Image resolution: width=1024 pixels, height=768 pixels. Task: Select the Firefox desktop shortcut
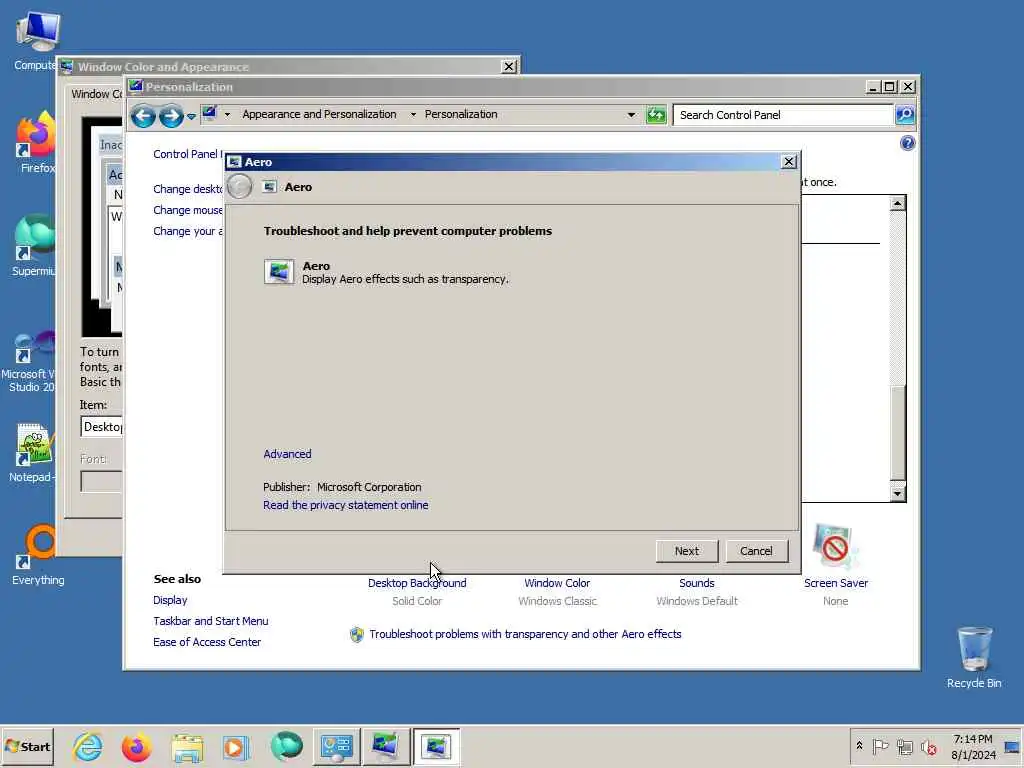[x=37, y=142]
